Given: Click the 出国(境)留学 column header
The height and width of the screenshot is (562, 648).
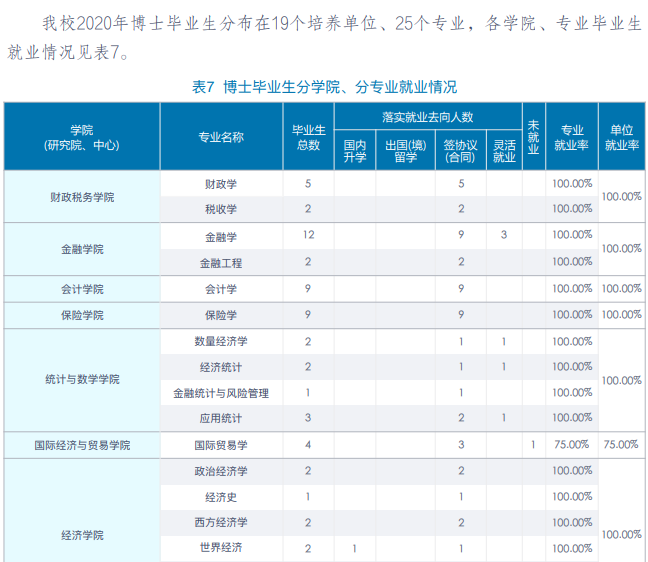Looking at the screenshot, I should [x=405, y=151].
